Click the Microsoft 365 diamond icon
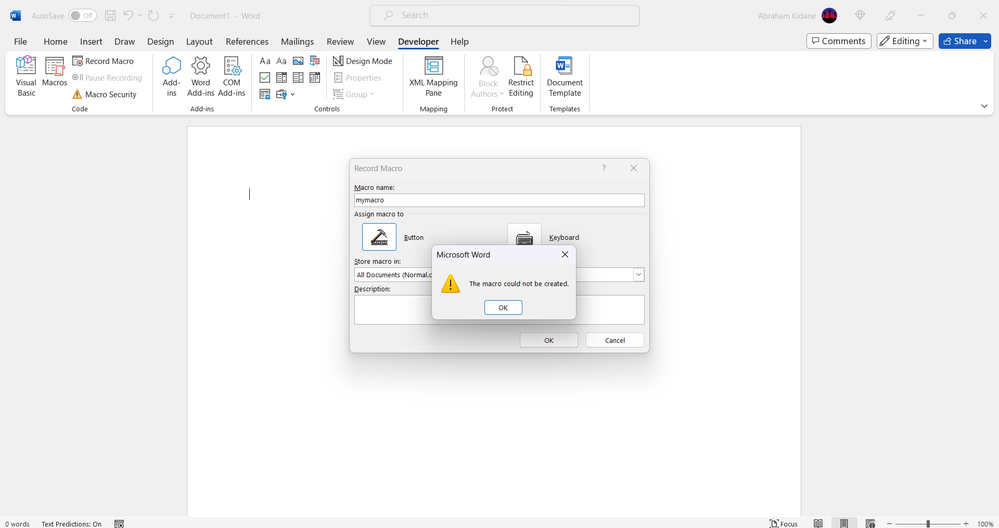Viewport: 999px width, 528px height. 860,15
